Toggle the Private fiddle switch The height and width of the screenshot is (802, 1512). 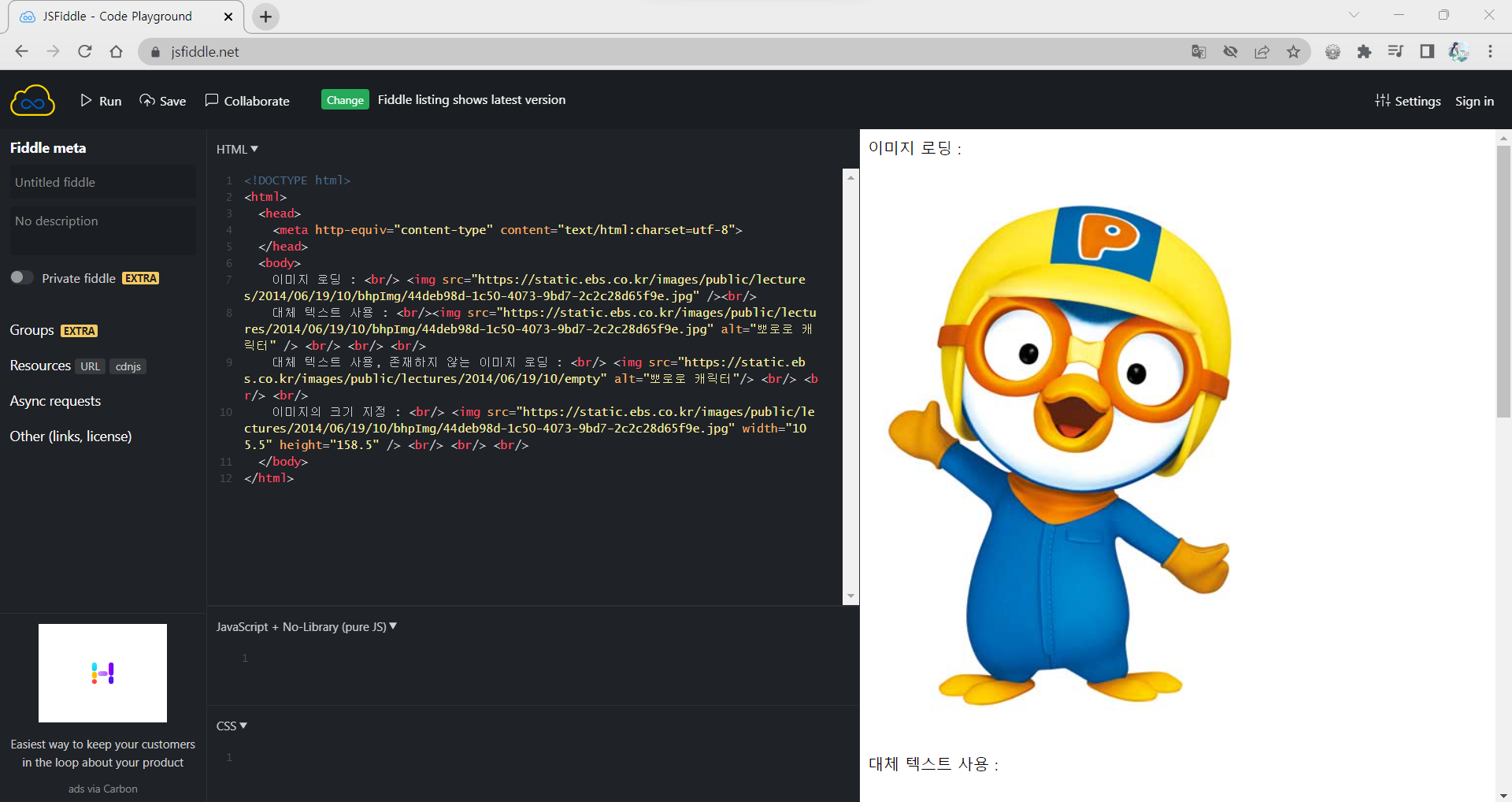point(21,277)
